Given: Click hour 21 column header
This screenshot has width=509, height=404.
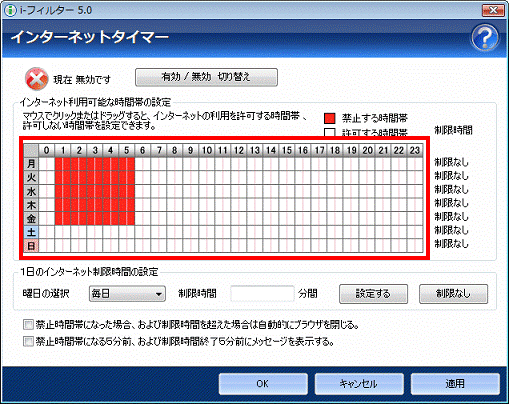Looking at the screenshot, I should (x=383, y=150).
